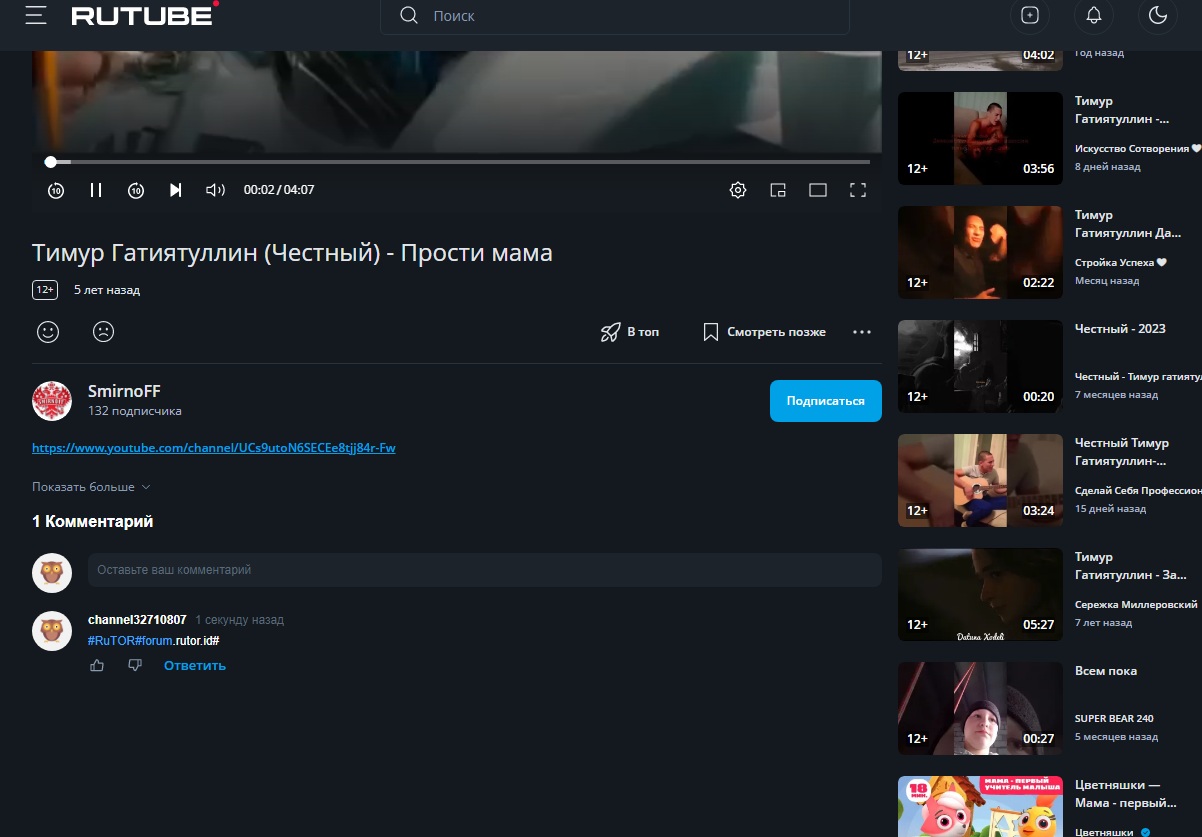Image resolution: width=1202 pixels, height=837 pixels.
Task: Open the notifications bell
Action: click(1094, 15)
